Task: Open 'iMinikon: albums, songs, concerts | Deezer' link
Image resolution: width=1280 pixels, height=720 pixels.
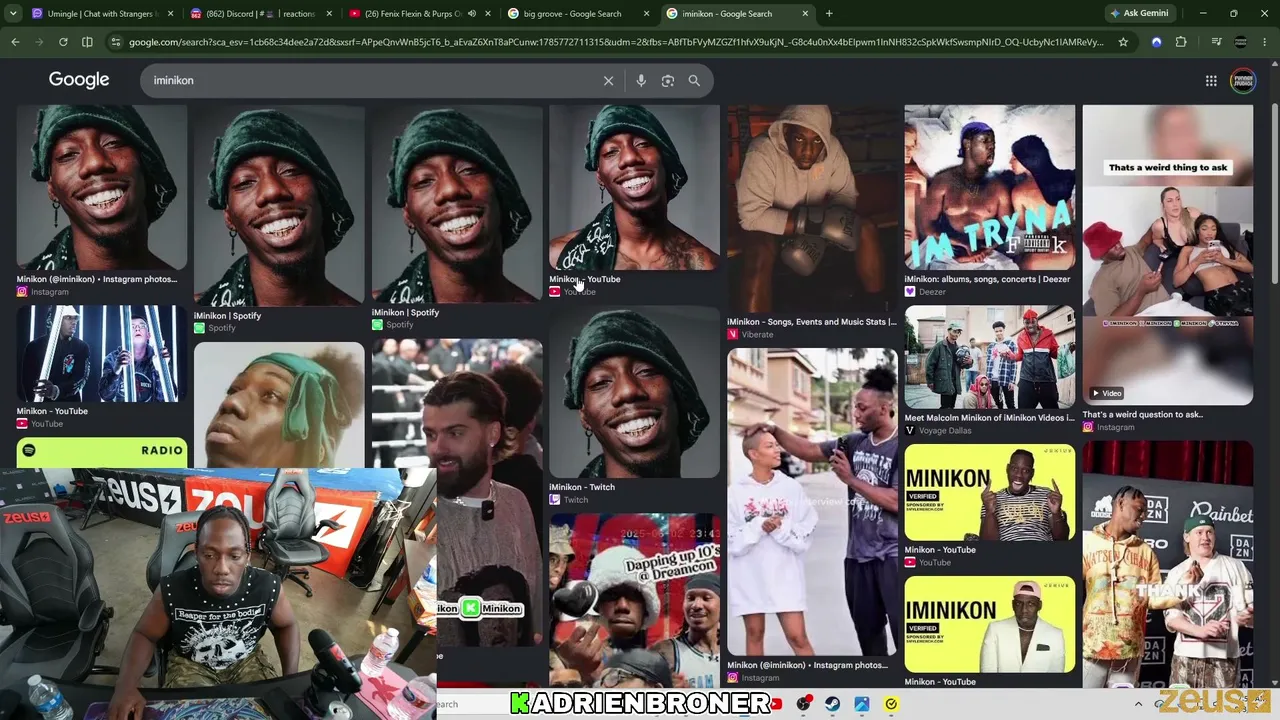Action: (987, 280)
